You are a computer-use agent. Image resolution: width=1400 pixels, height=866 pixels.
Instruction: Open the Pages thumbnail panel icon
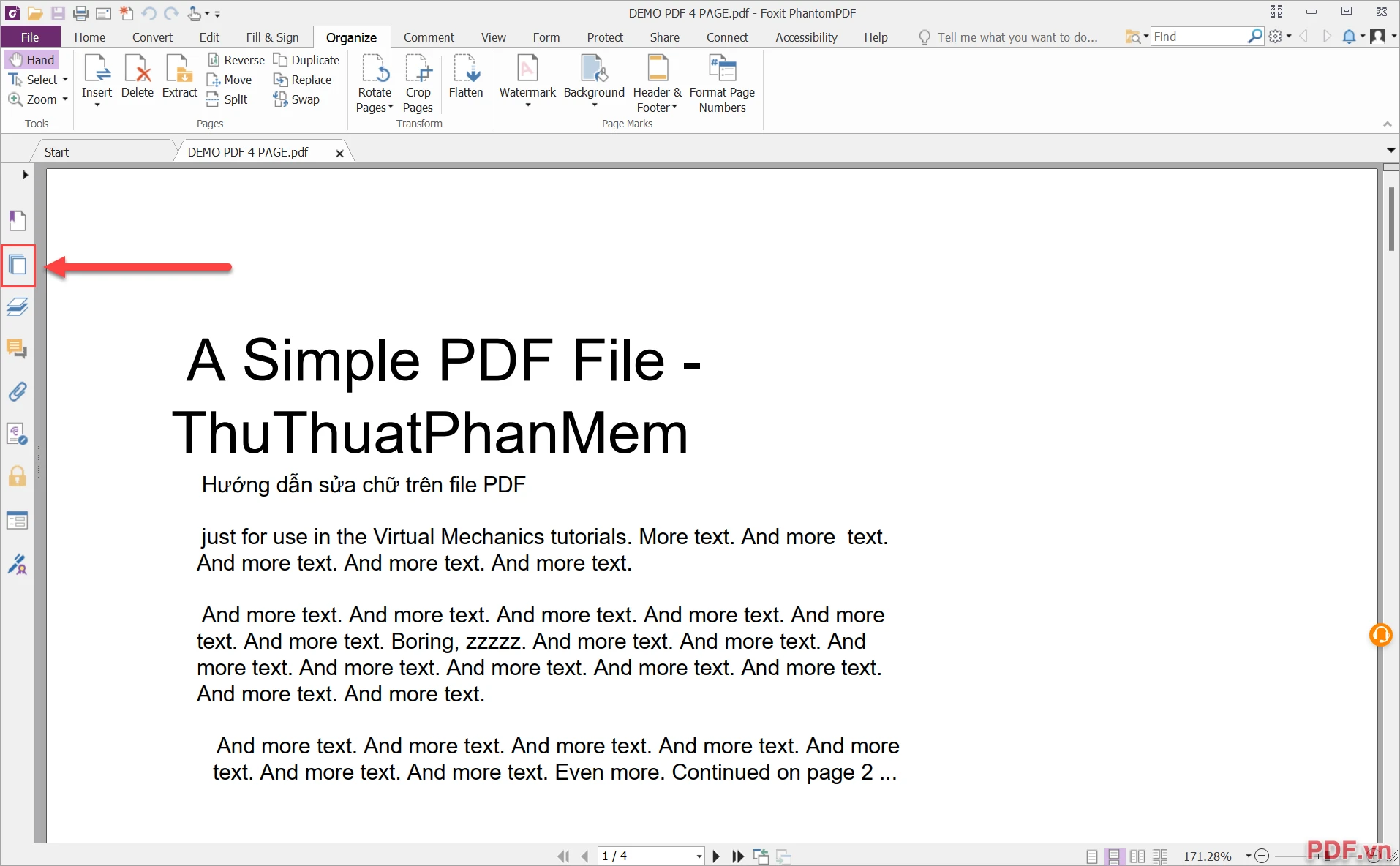(x=18, y=264)
